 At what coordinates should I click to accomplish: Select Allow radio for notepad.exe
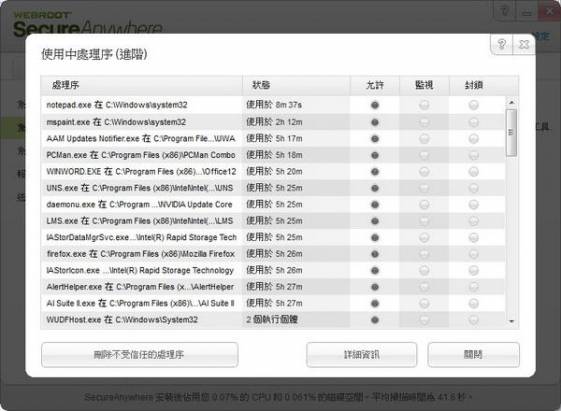point(375,105)
